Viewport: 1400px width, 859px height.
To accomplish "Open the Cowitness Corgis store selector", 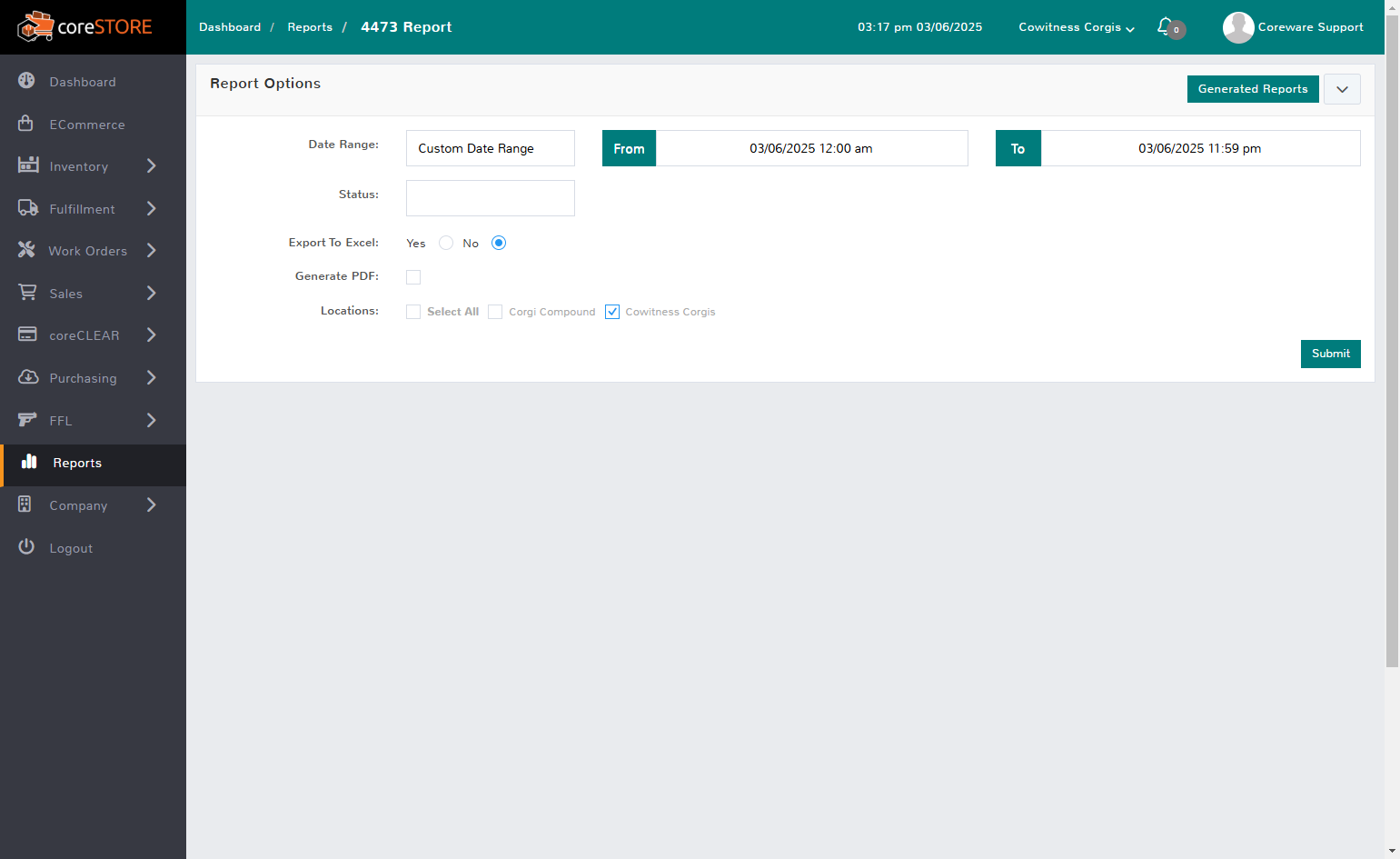I will tap(1077, 27).
